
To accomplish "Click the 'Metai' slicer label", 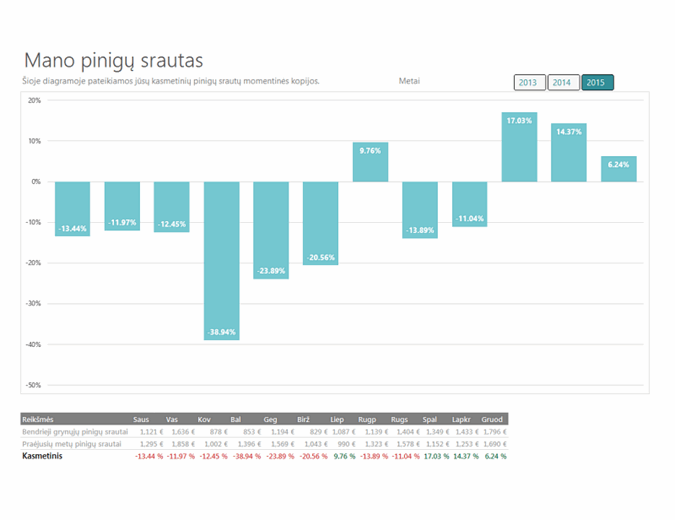I will coord(409,81).
